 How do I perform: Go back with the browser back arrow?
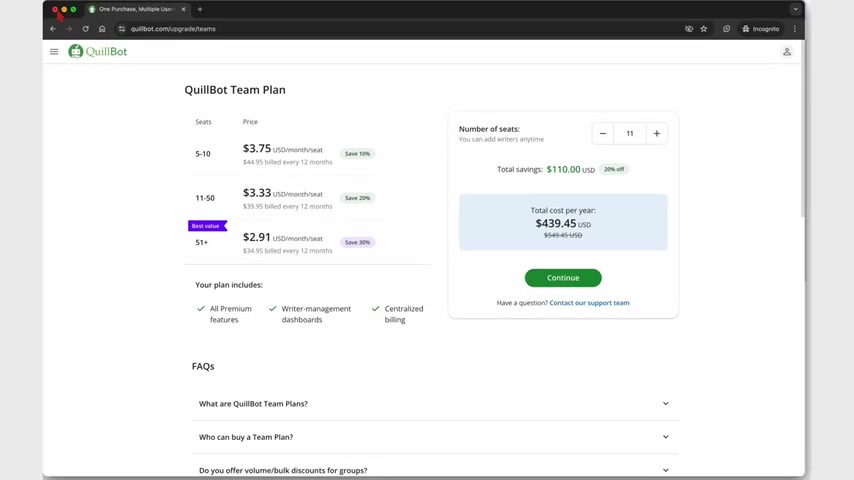point(53,29)
